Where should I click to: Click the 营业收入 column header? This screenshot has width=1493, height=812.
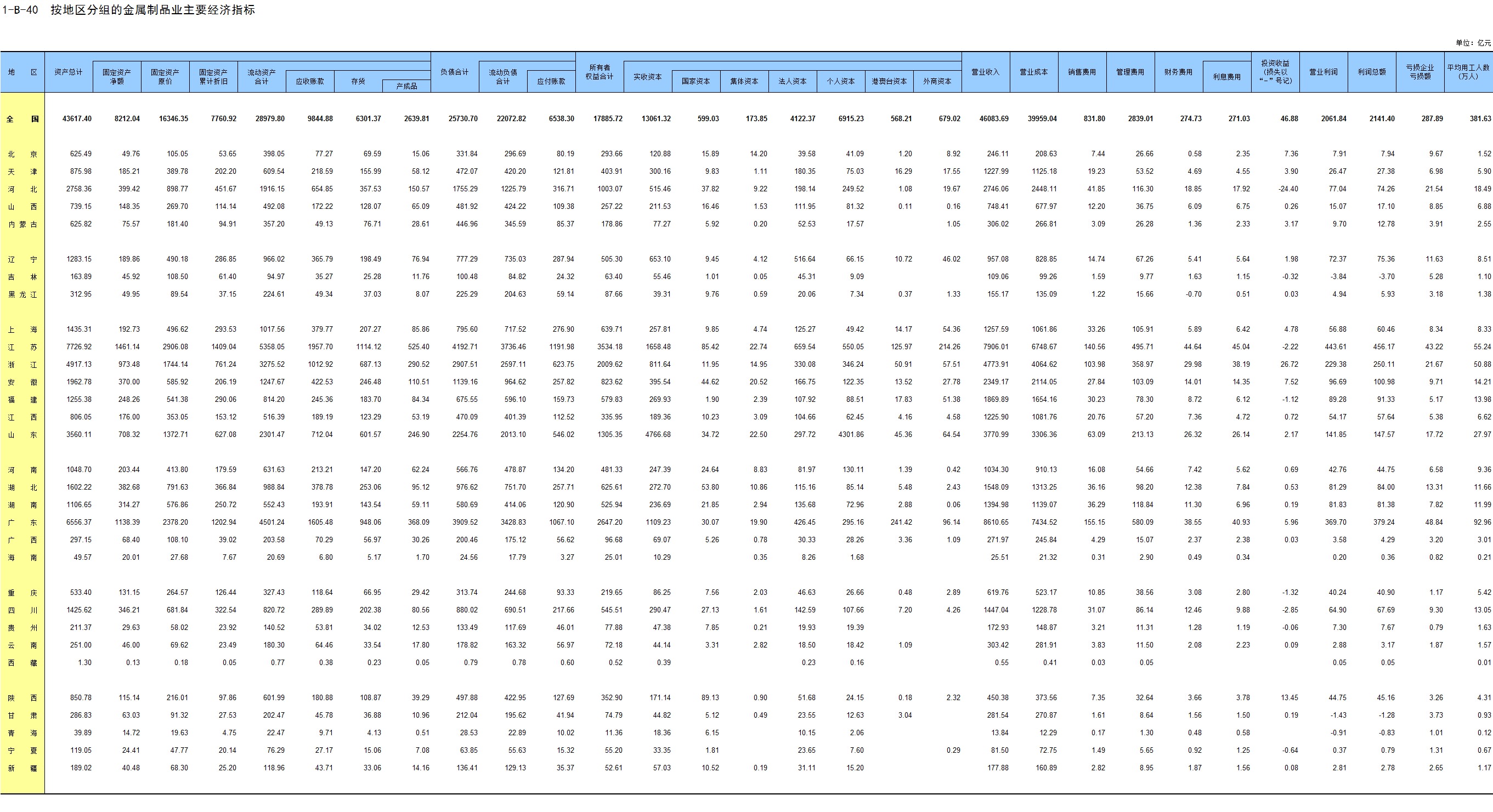tap(985, 72)
